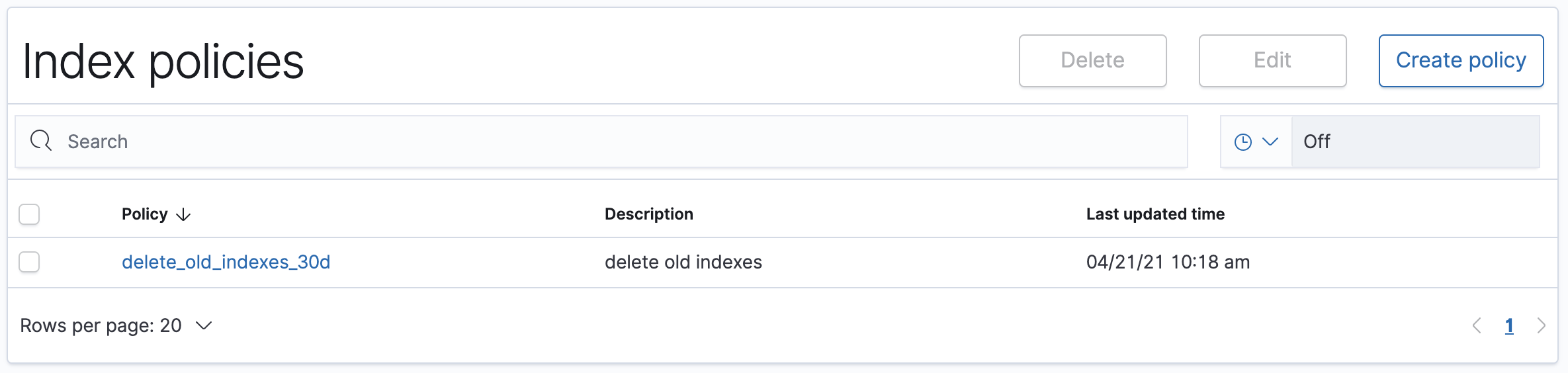Click the search magnifier icon

point(41,141)
